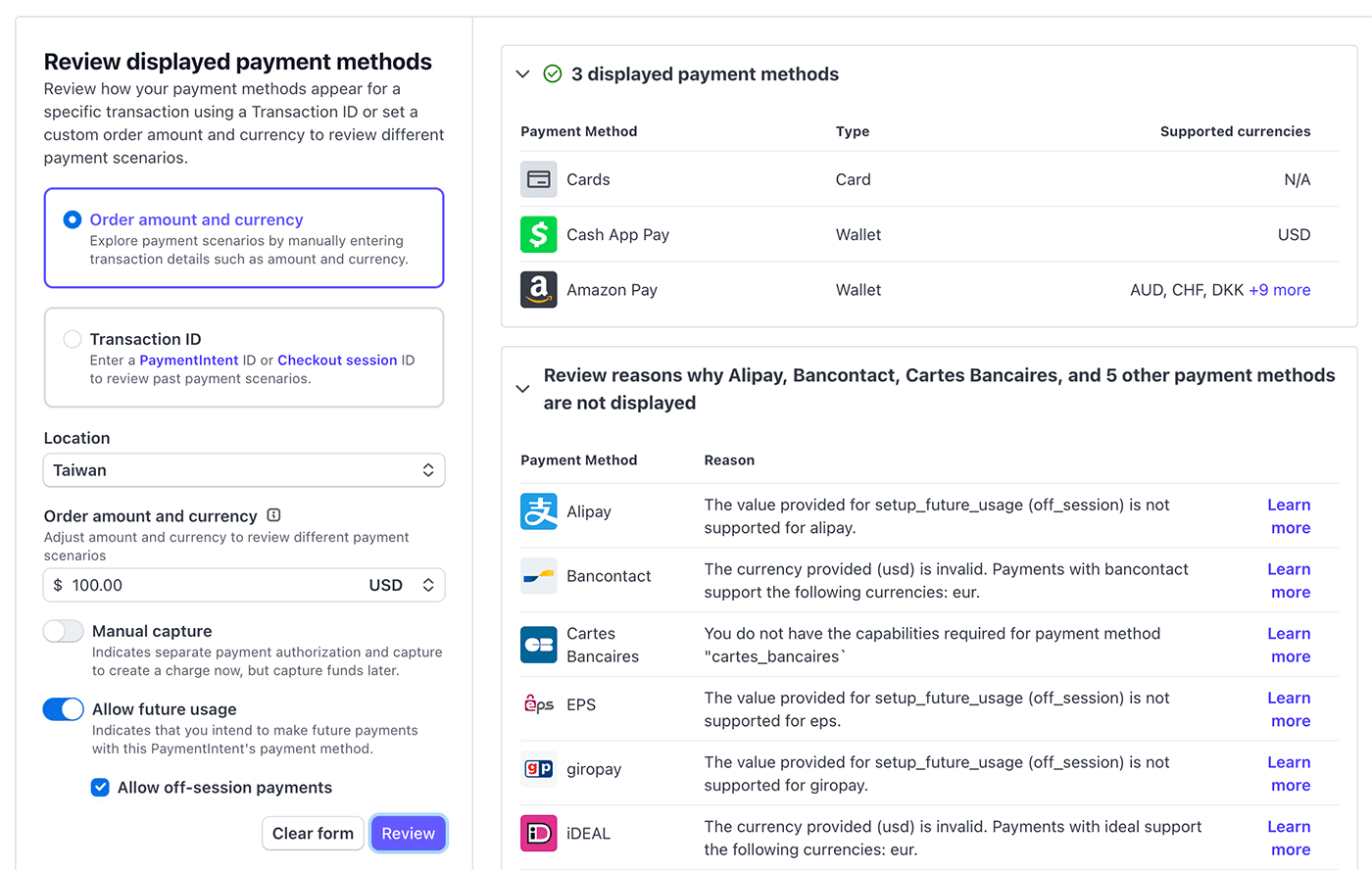1372x870 pixels.
Task: Collapse the 3 displayed payment methods section
Action: tap(522, 73)
